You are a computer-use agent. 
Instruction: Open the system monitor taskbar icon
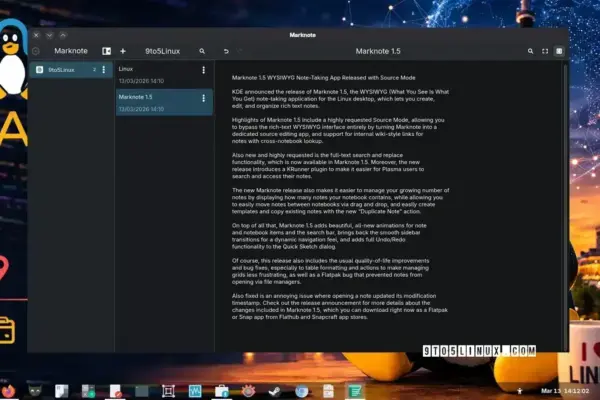click(195, 391)
